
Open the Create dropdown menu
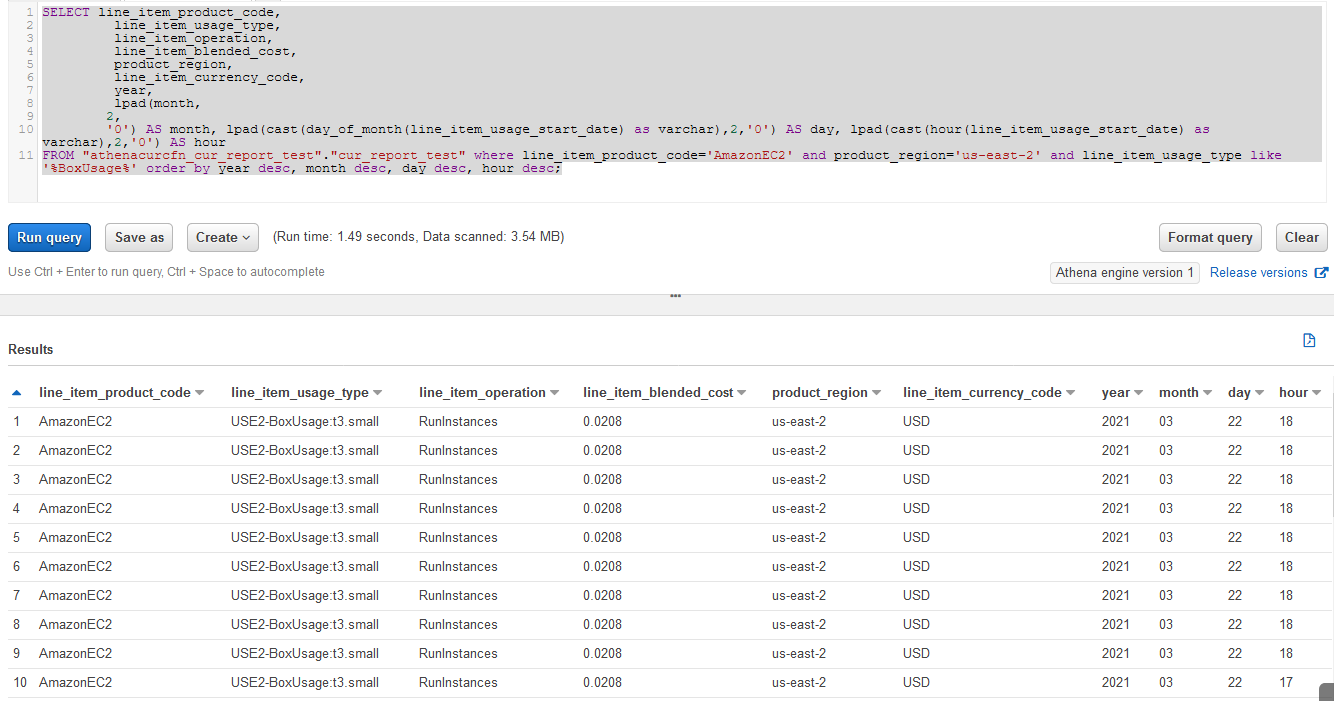click(222, 237)
